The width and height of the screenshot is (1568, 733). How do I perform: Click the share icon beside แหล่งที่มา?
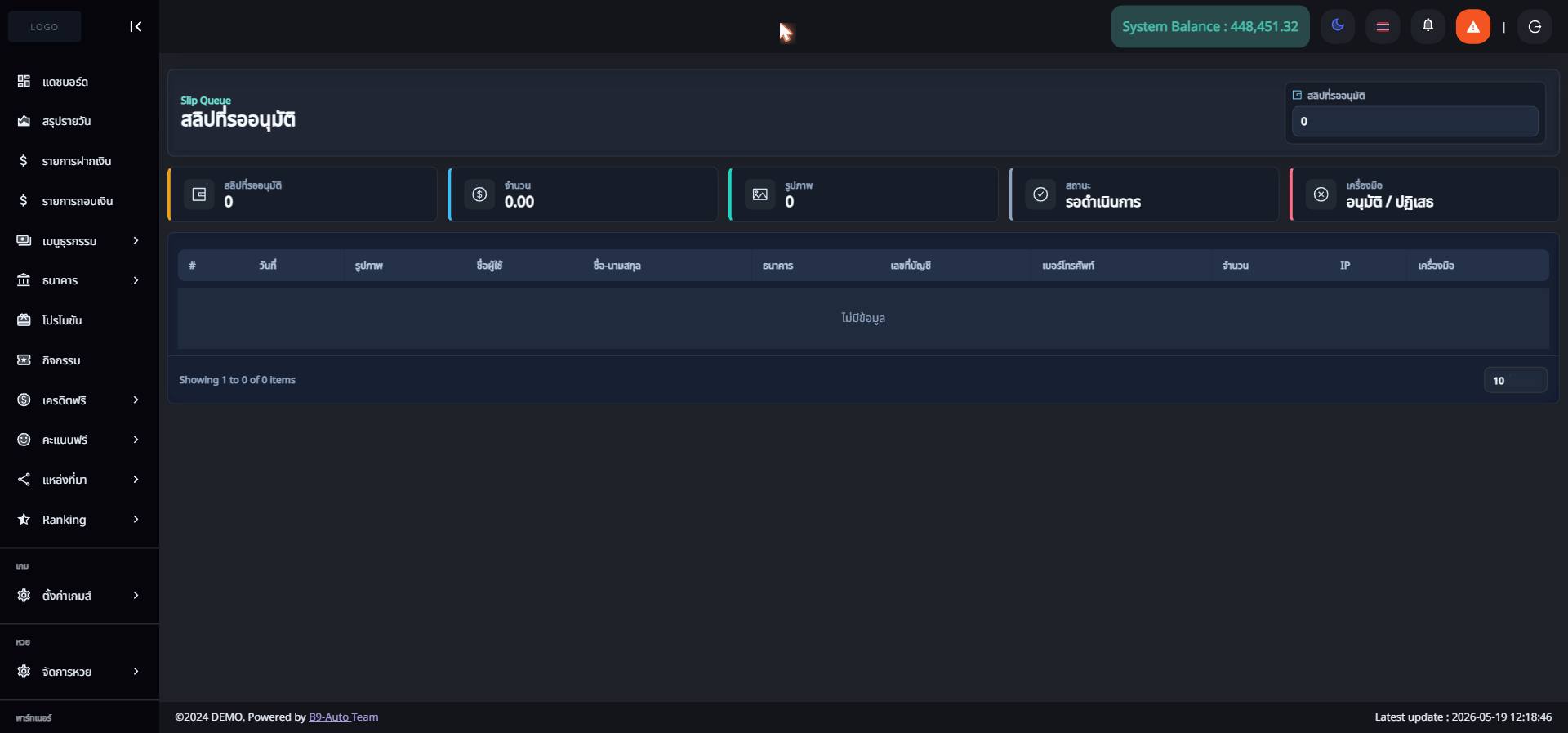24,479
